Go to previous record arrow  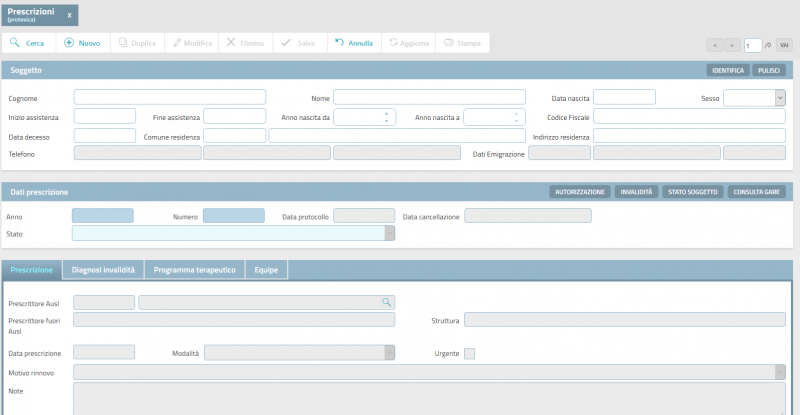point(715,45)
